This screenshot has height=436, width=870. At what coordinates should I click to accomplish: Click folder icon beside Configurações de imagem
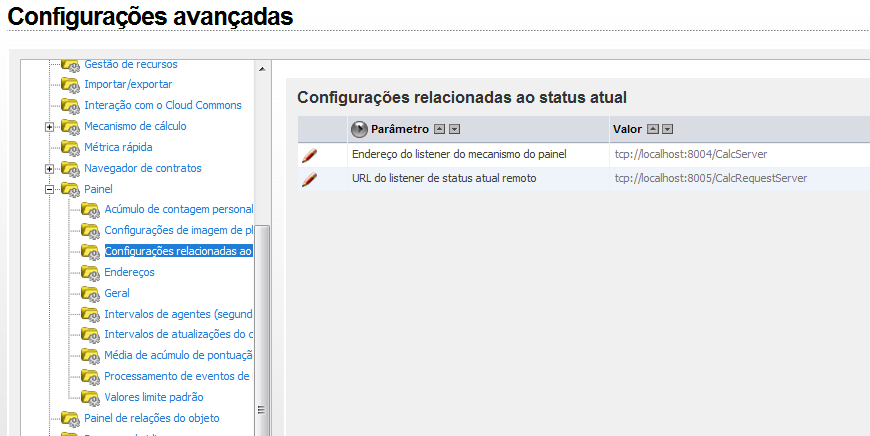[x=90, y=231]
